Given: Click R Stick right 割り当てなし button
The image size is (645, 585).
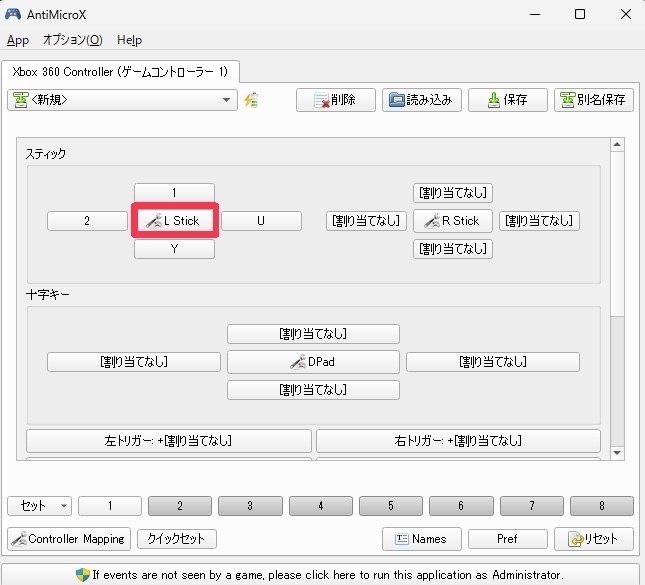Looking at the screenshot, I should (x=539, y=221).
